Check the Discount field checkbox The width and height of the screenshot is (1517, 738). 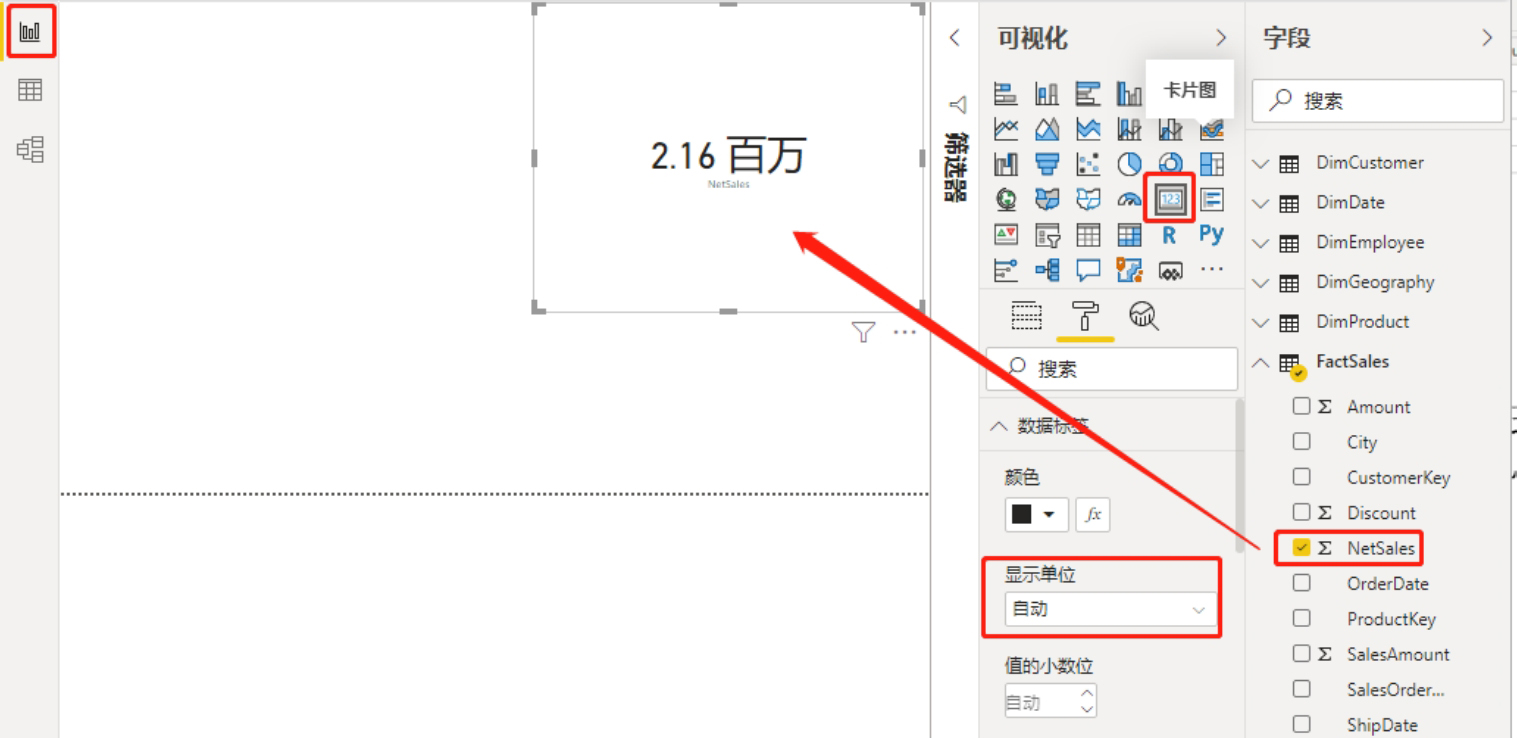point(1301,512)
